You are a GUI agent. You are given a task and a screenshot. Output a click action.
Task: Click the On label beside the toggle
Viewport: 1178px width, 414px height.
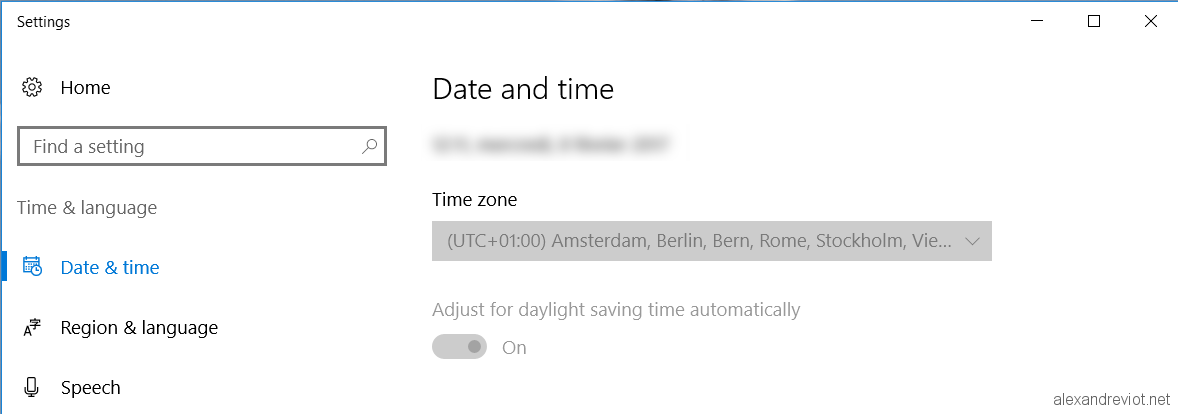tap(514, 348)
